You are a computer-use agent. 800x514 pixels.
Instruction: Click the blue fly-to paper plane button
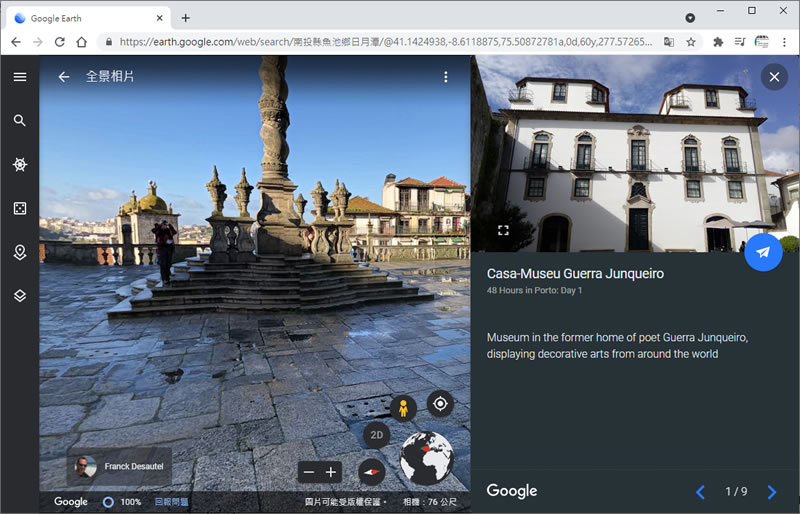(763, 252)
